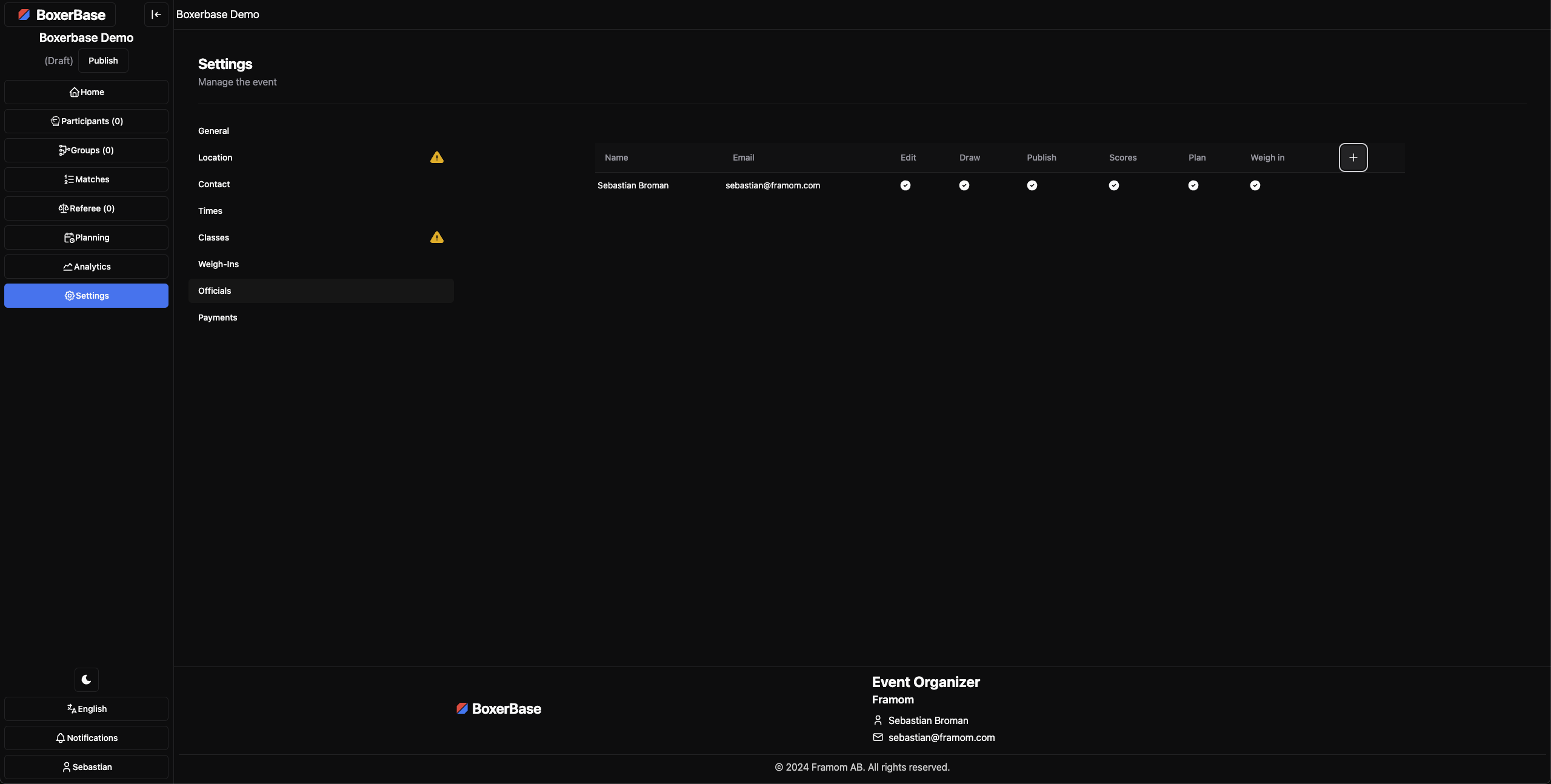
Task: Open the Sebastian user menu
Action: tap(86, 767)
